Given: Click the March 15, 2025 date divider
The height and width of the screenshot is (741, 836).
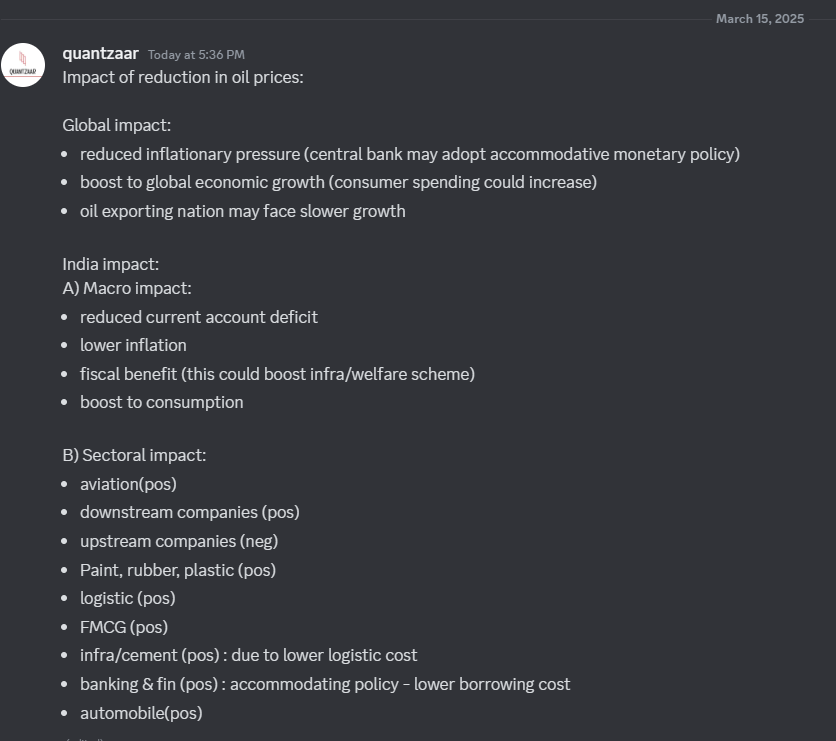Looking at the screenshot, I should (760, 19).
